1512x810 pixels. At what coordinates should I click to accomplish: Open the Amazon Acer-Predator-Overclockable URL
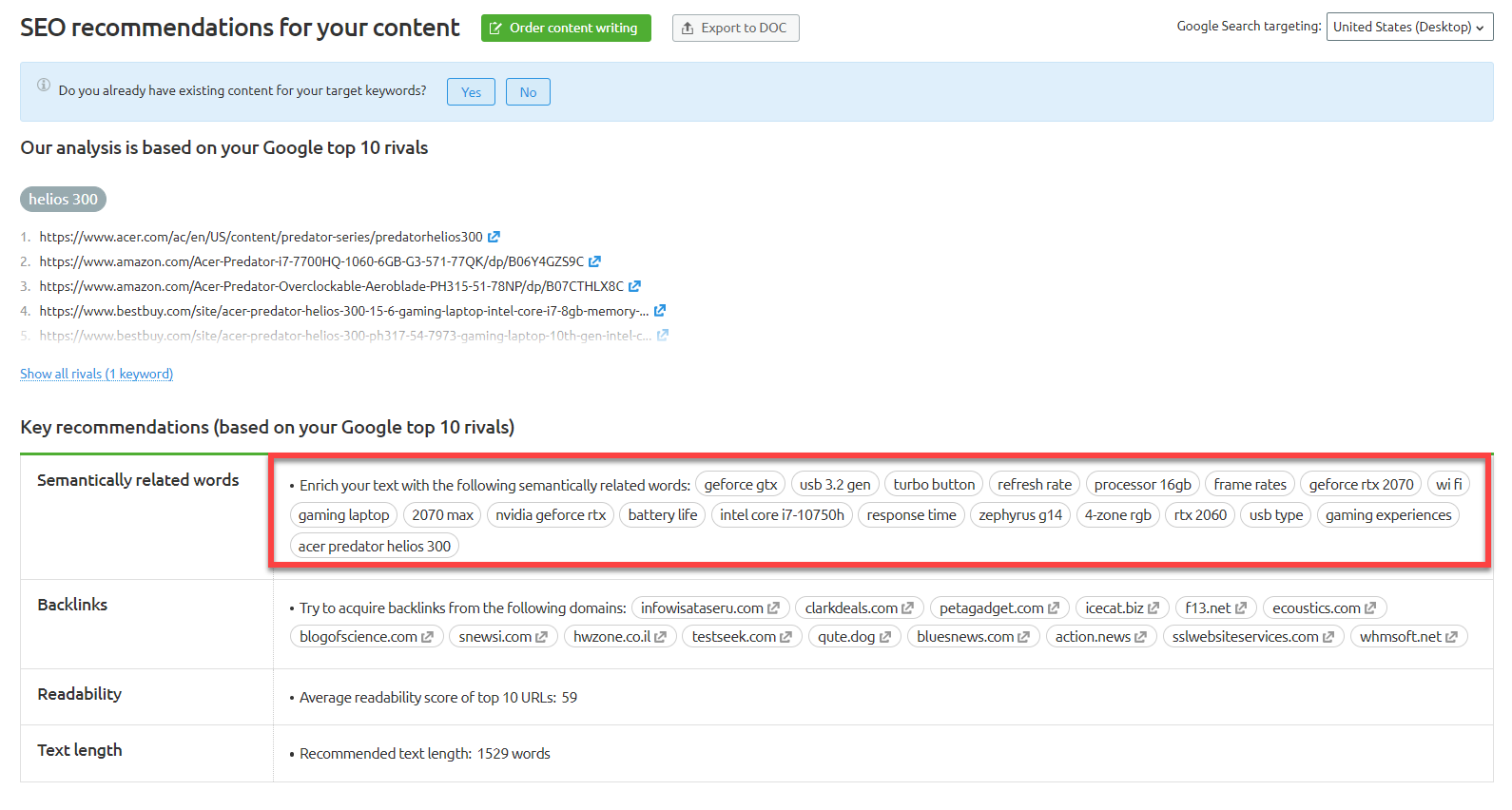pyautogui.click(x=332, y=286)
